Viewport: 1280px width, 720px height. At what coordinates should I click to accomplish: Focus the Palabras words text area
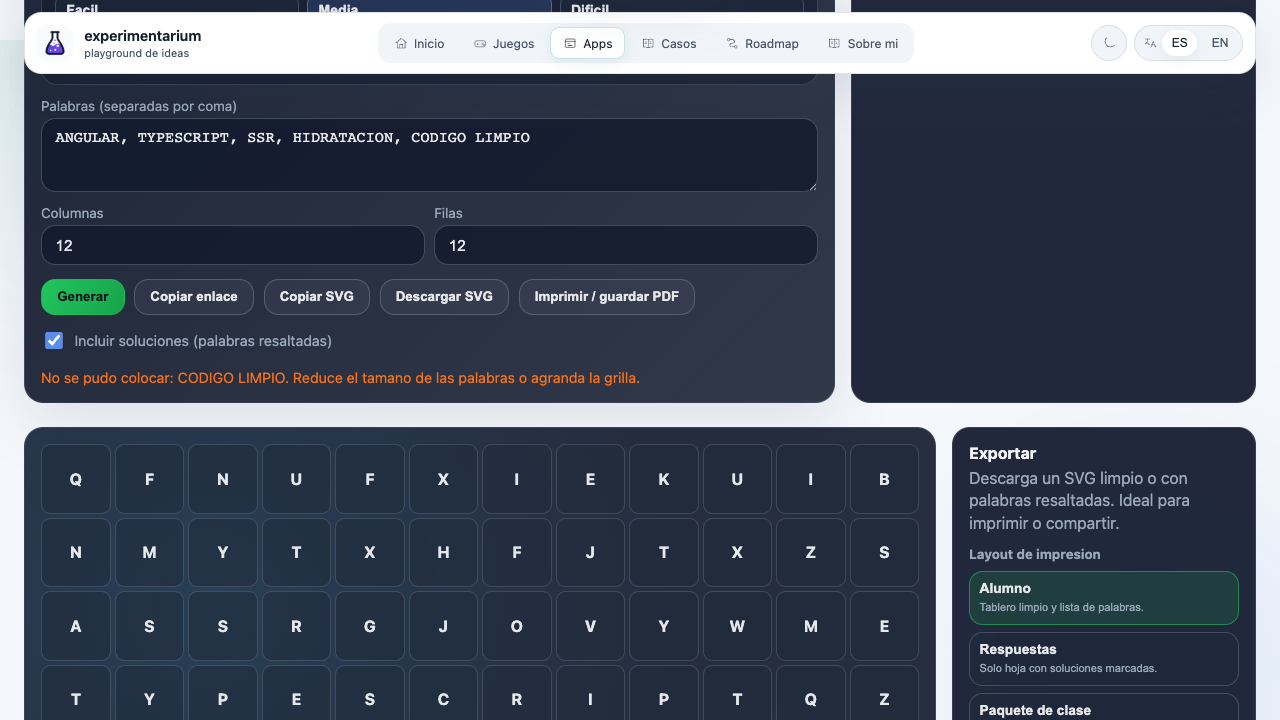point(429,155)
